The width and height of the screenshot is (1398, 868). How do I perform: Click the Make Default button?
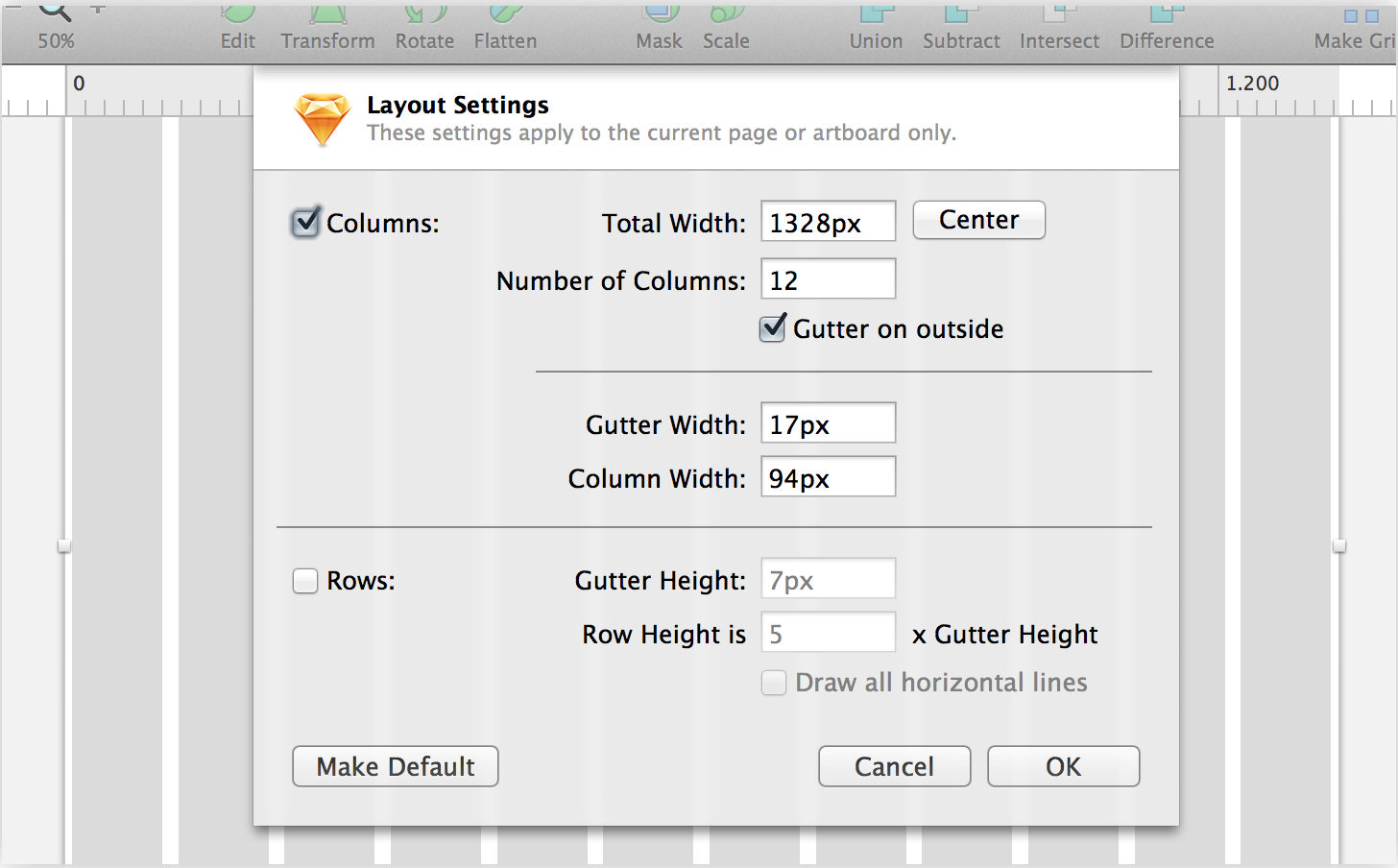(x=396, y=766)
